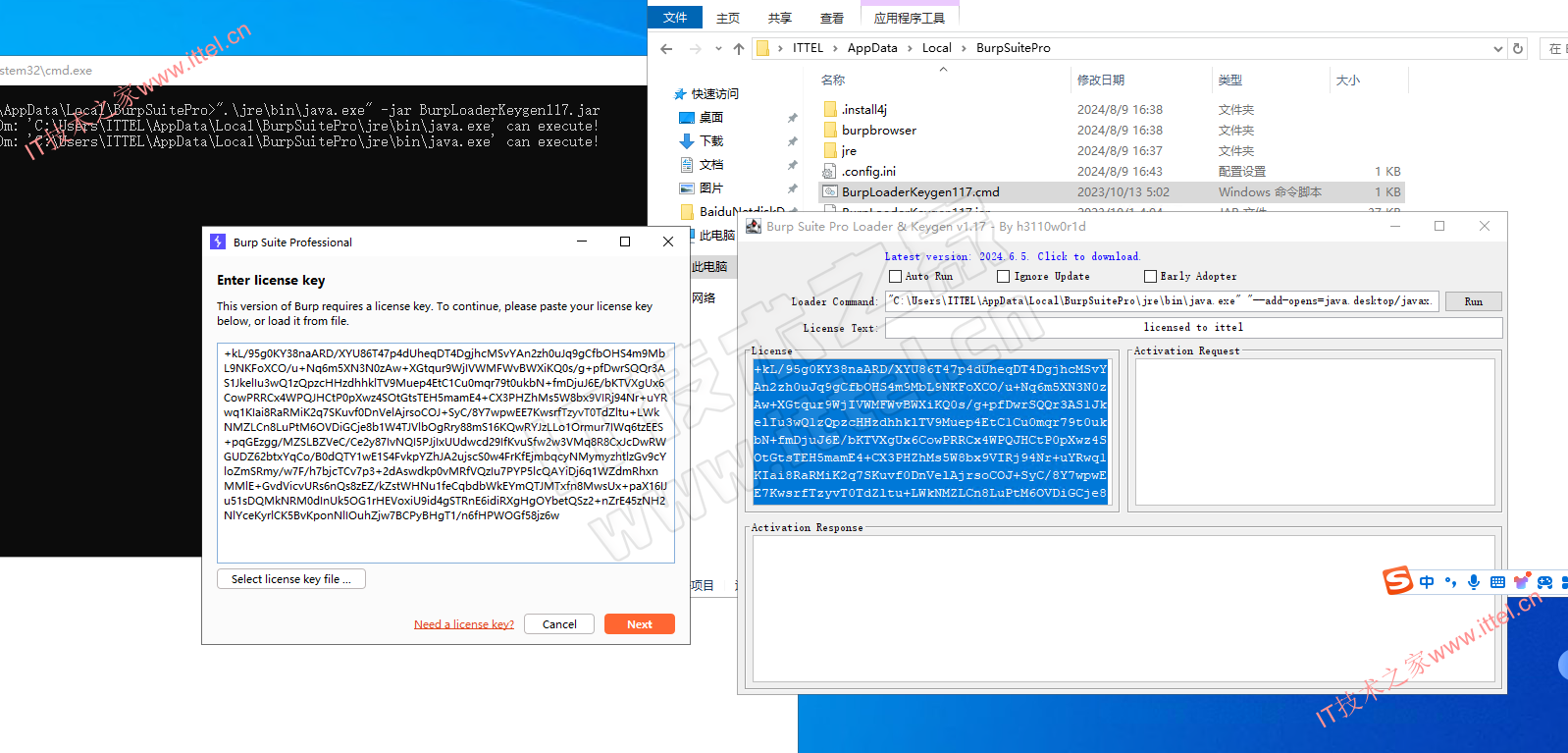Open 快速访问 star icon in sidebar
Viewport: 1568px width, 753px height.
[680, 94]
